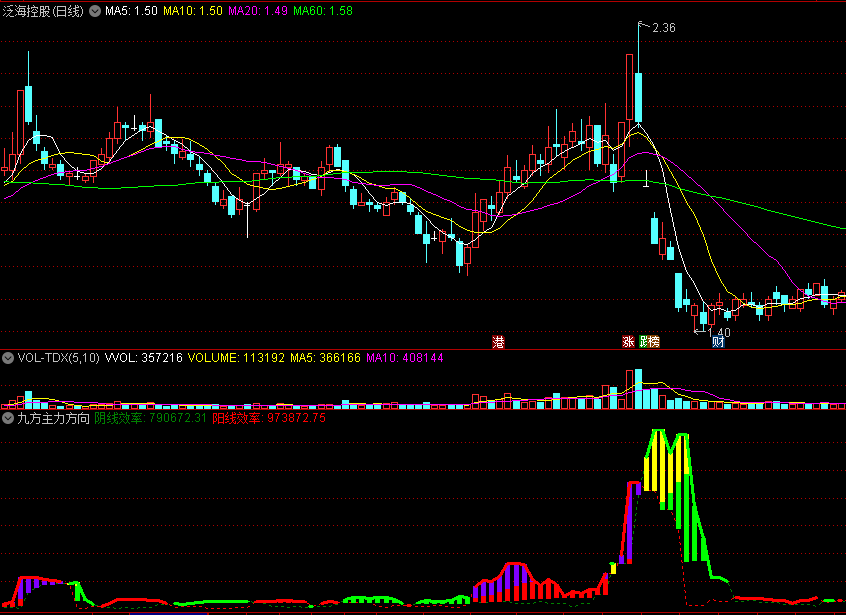
Task: Expand the VOL-TDX indicator dropdown arrow
Action: pyautogui.click(x=8, y=358)
